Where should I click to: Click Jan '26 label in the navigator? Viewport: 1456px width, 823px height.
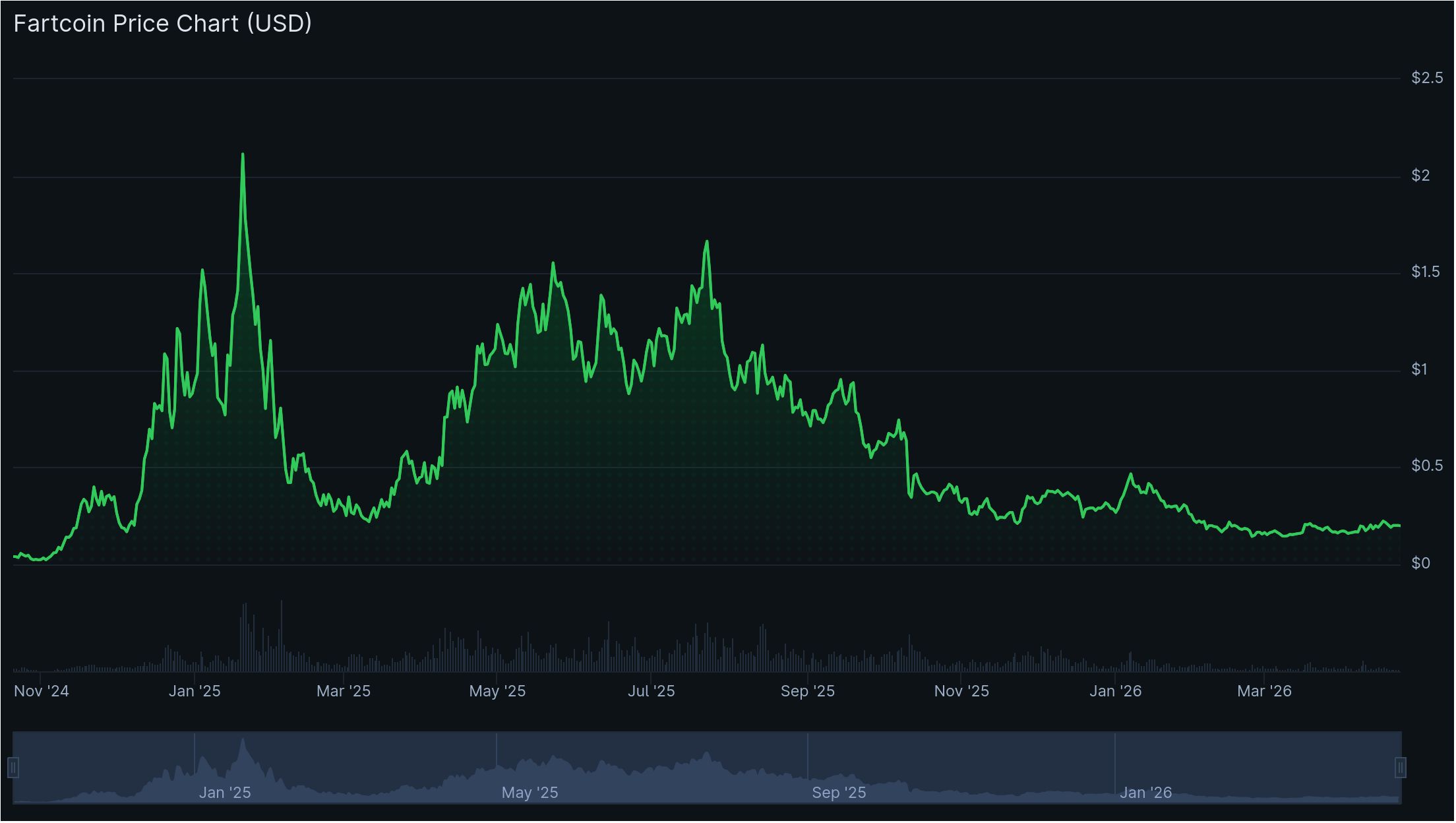click(x=1145, y=793)
